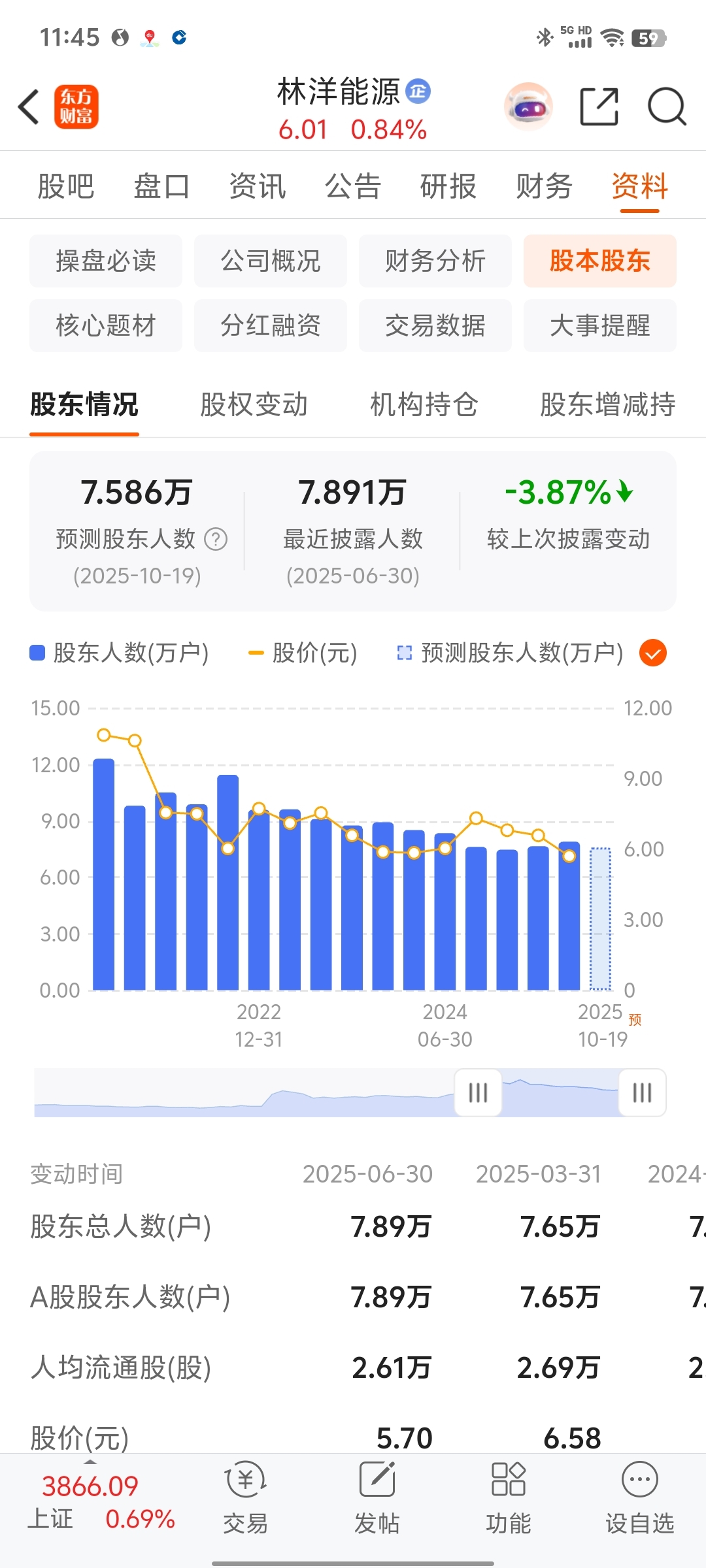The image size is (706, 1568).
Task: Open the 公司概况 section
Action: pos(271,261)
